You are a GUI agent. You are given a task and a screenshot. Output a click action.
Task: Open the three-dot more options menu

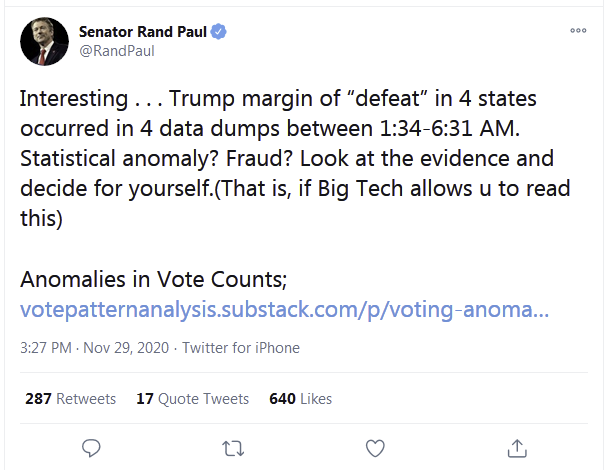578,30
